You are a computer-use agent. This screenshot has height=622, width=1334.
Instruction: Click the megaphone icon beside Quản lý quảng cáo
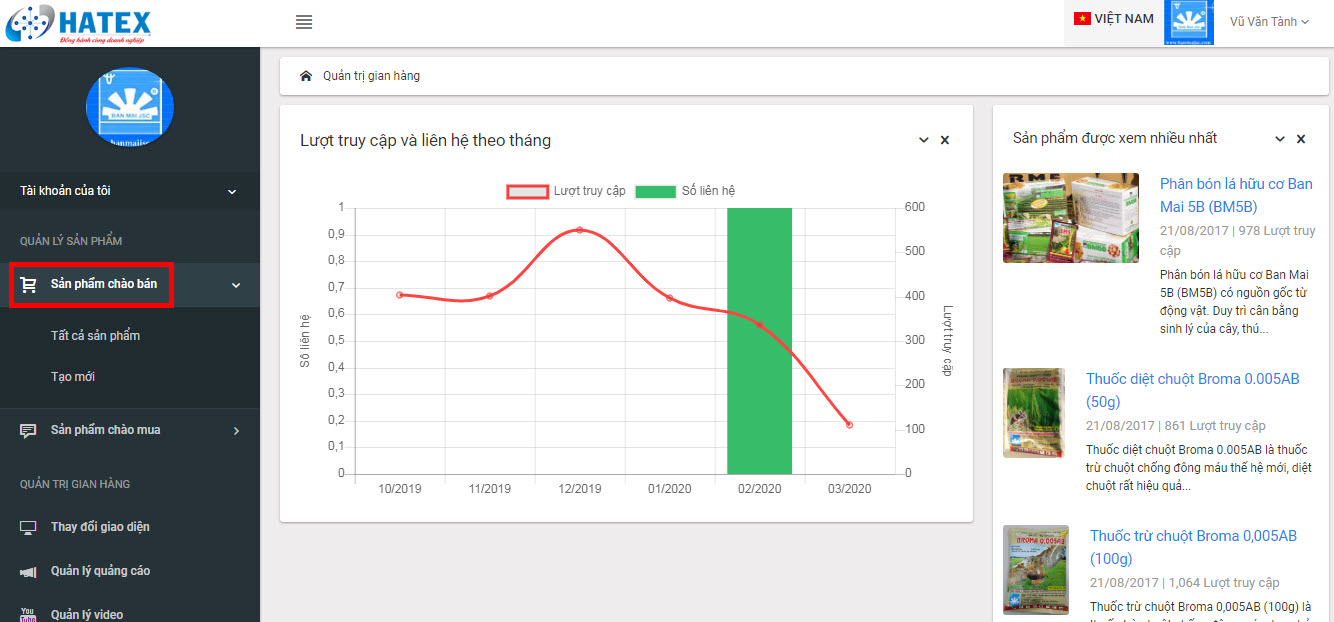[x=29, y=571]
